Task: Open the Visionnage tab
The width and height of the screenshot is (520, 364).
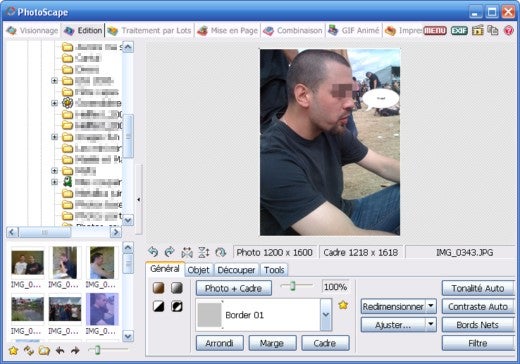Action: click(x=32, y=31)
